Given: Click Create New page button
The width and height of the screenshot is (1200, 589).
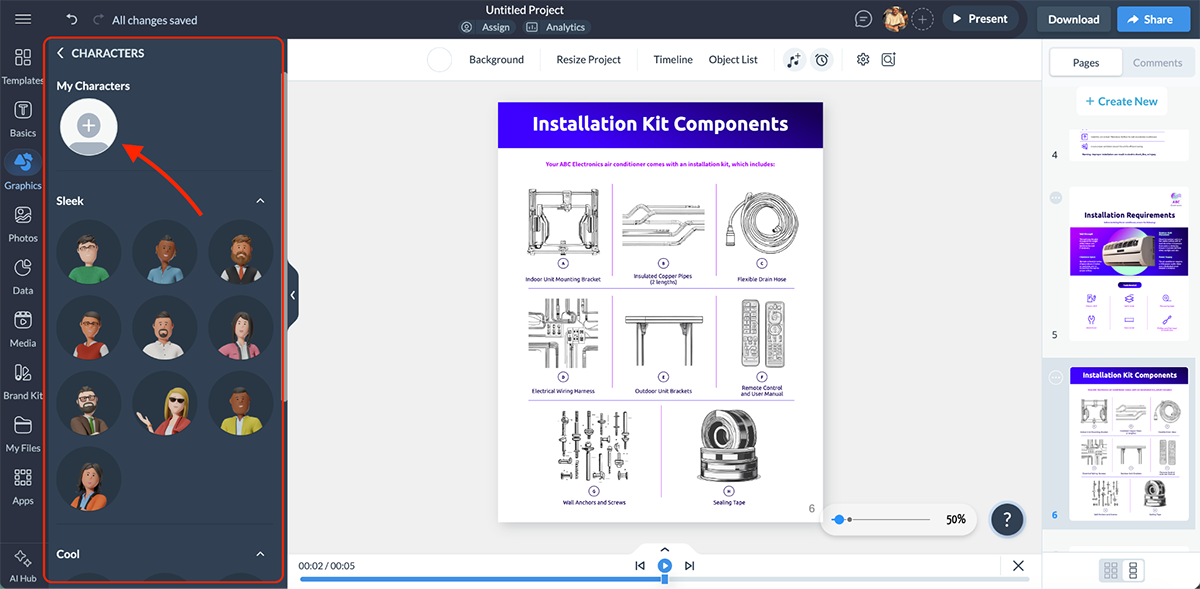Looking at the screenshot, I should [x=1121, y=101].
